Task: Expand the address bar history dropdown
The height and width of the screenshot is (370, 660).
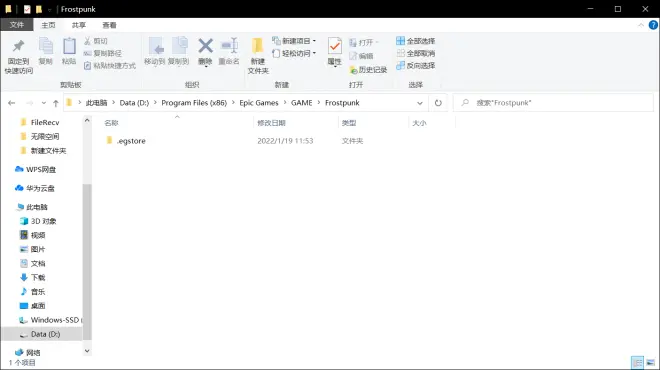Action: tap(420, 103)
